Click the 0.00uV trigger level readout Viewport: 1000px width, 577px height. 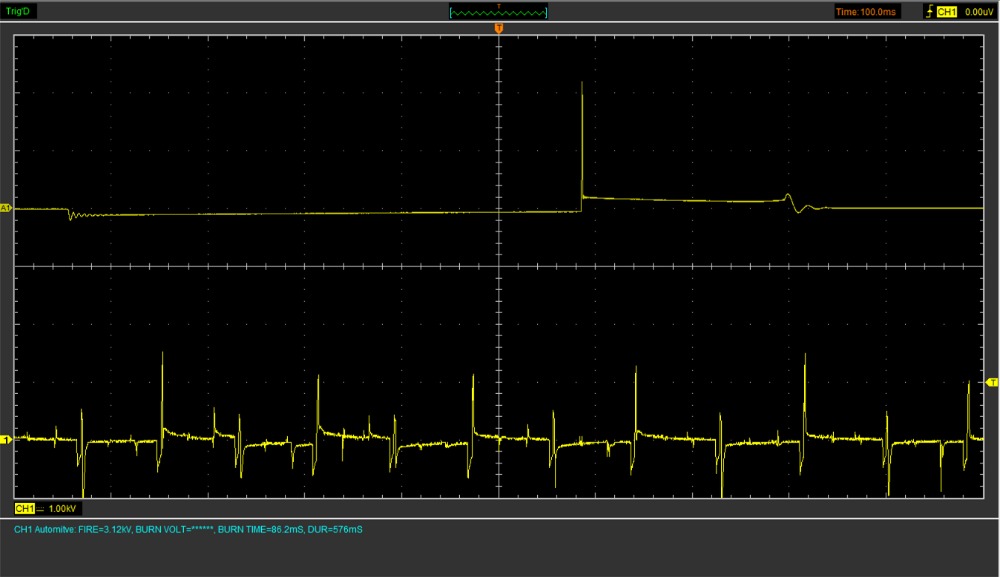977,12
